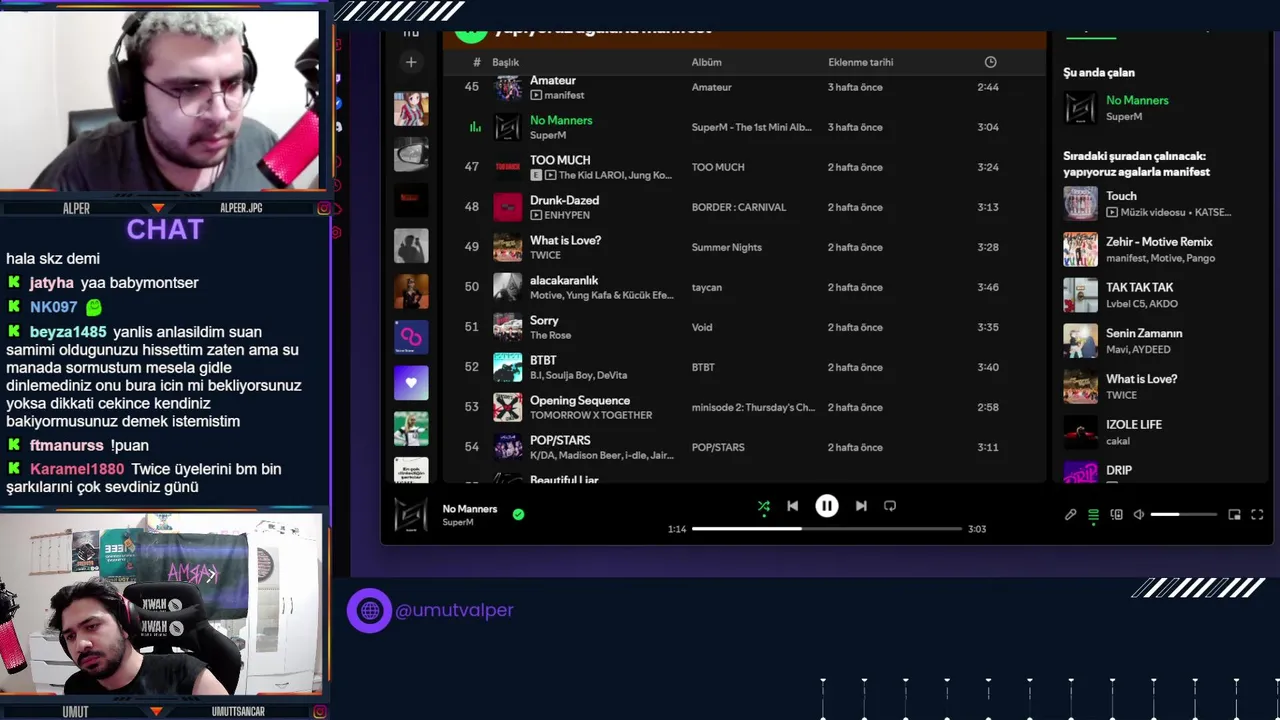Screen dimensions: 1280x720
Task: Mute the volume speaker icon
Action: click(1139, 515)
